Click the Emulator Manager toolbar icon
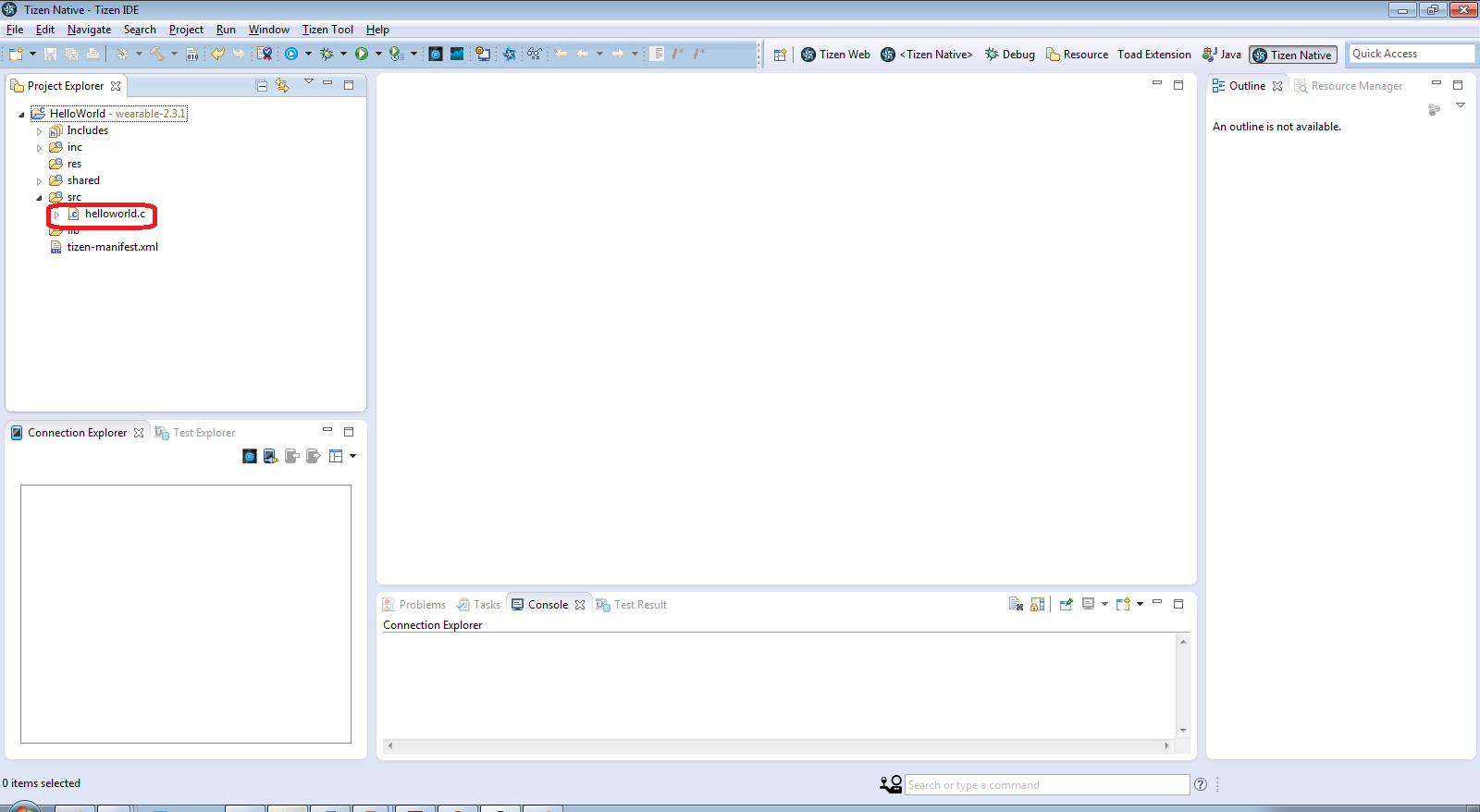The width and height of the screenshot is (1480, 812). [436, 54]
